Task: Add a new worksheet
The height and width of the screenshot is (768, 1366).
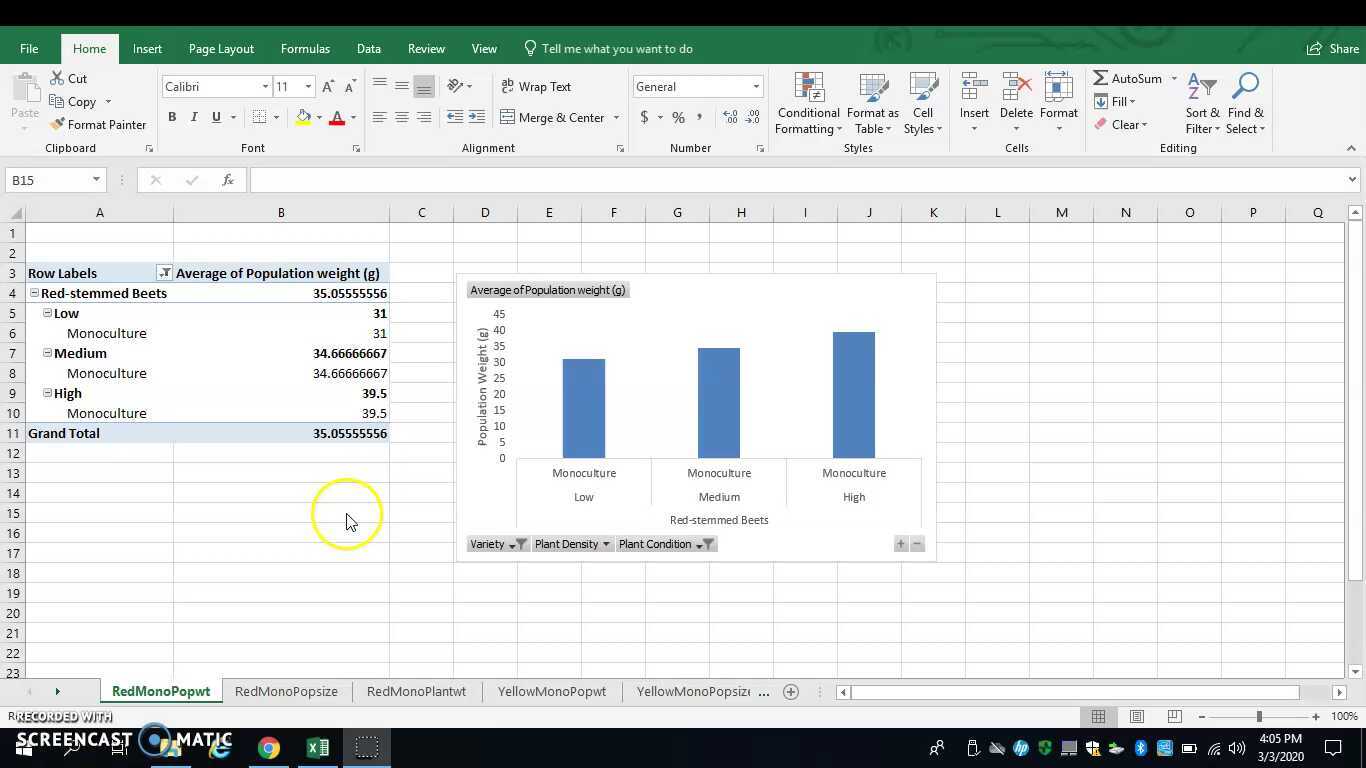Action: pyautogui.click(x=790, y=691)
